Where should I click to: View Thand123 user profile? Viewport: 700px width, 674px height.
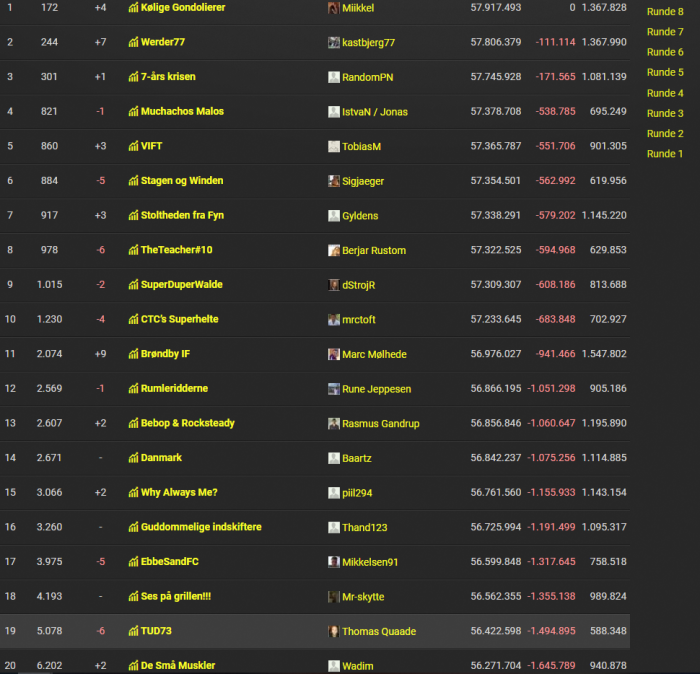click(x=365, y=528)
